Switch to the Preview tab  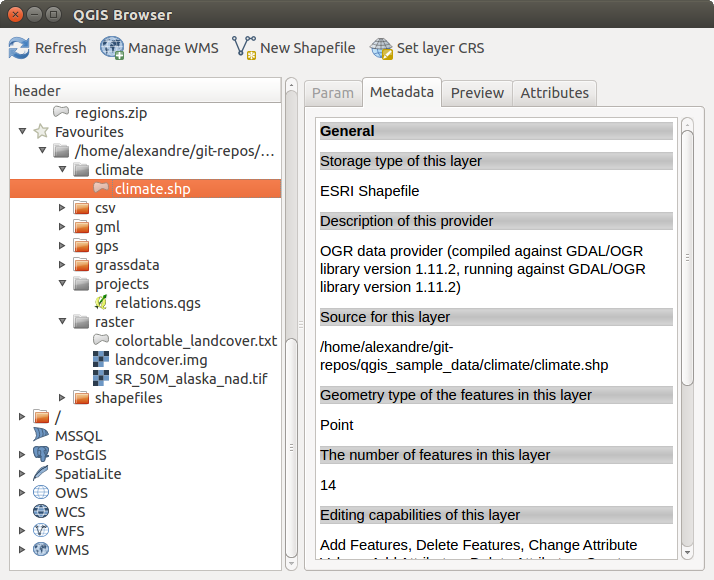point(477,93)
